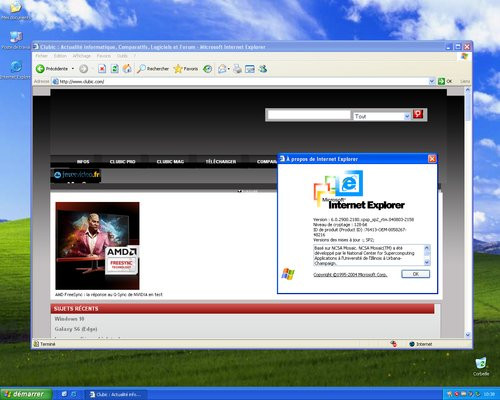Image resolution: width=500 pixels, height=400 pixels.
Task: Open the 'Windows 10' recent topic
Action: tap(69, 319)
